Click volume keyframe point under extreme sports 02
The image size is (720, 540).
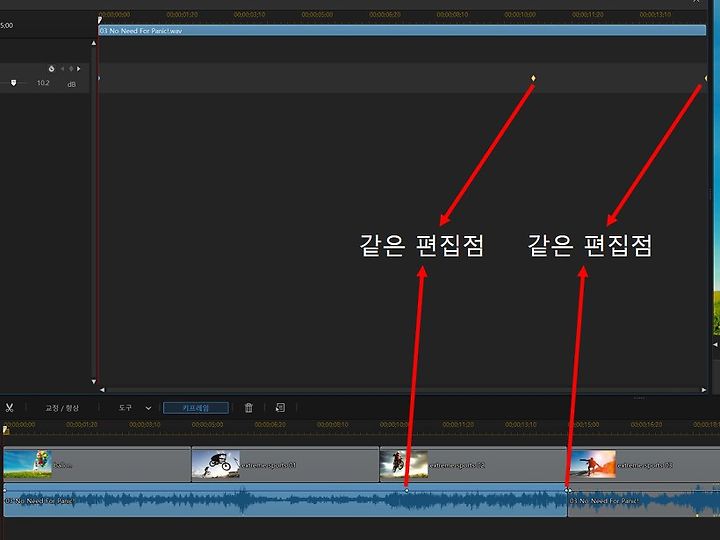[x=406, y=490]
